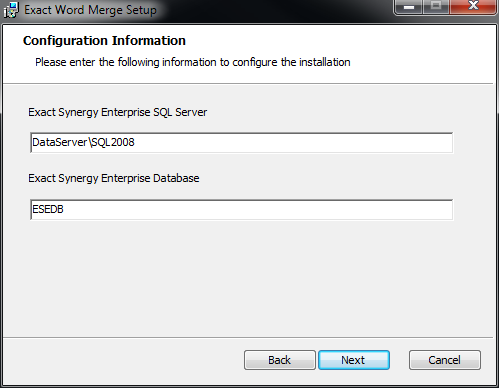
Task: Place cursor in the ESEDB text
Action: coord(48,209)
